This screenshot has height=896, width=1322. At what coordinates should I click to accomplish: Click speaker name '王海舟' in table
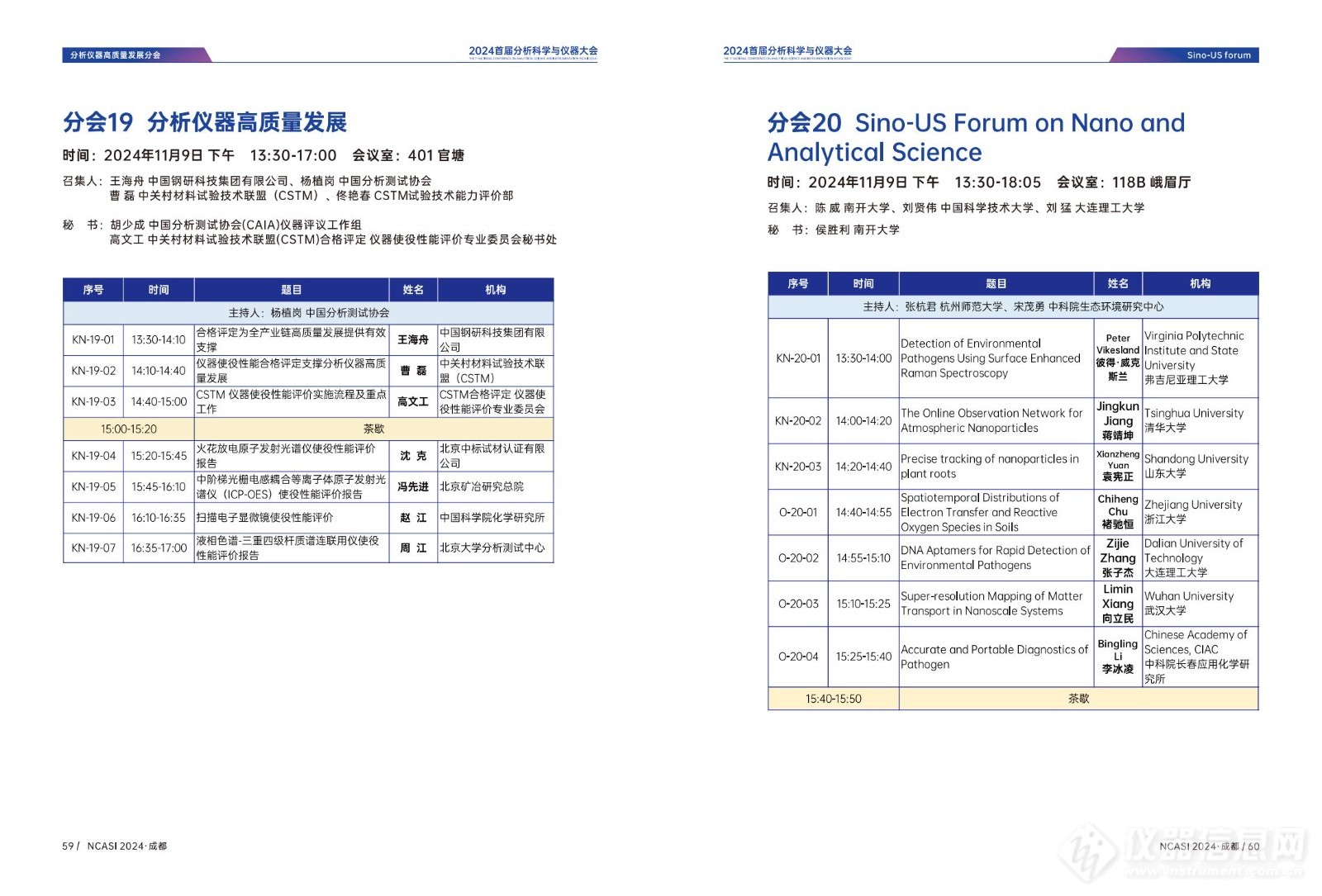point(413,339)
